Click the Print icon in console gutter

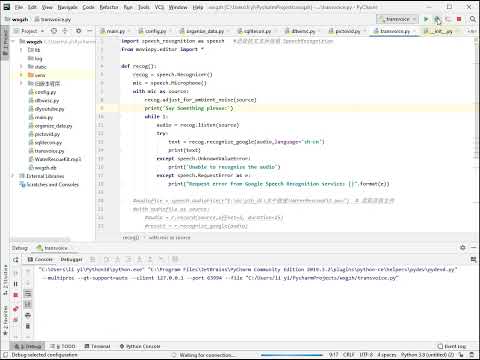[28, 315]
